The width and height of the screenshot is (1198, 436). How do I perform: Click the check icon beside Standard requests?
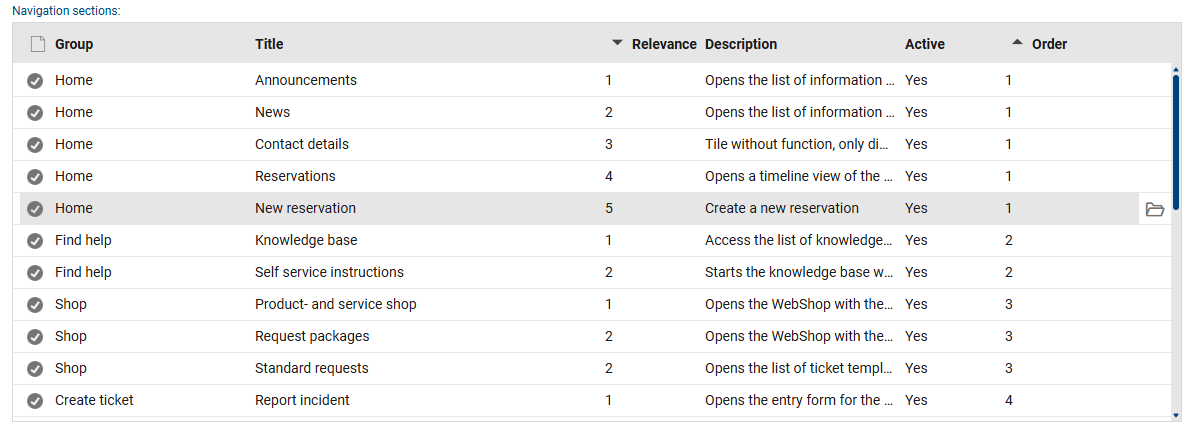click(x=35, y=370)
